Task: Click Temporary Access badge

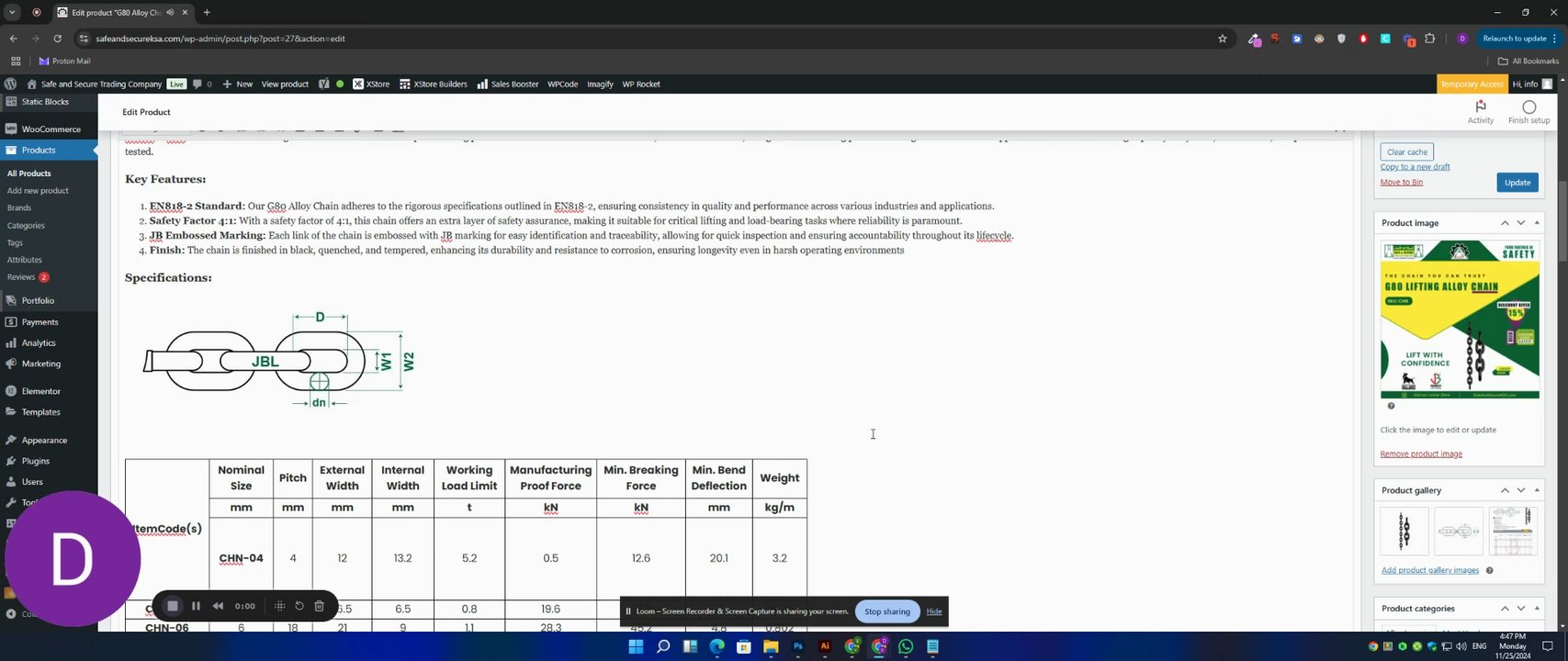Action: 1472,84
